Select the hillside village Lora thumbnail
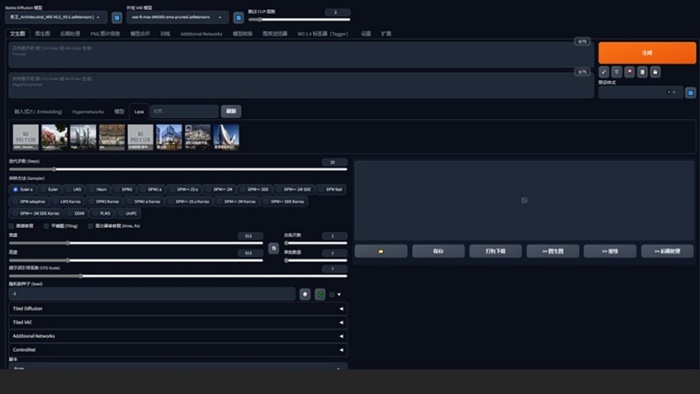The height and width of the screenshot is (394, 700). point(198,137)
